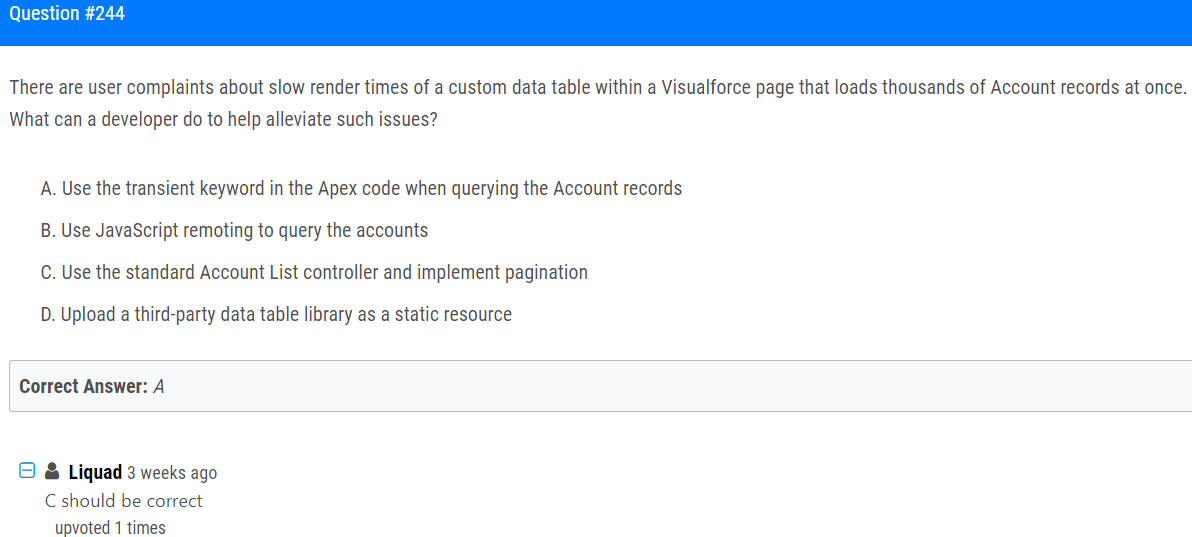The image size is (1192, 537).
Task: Select answer B about JavaScript remoting
Action: [234, 230]
